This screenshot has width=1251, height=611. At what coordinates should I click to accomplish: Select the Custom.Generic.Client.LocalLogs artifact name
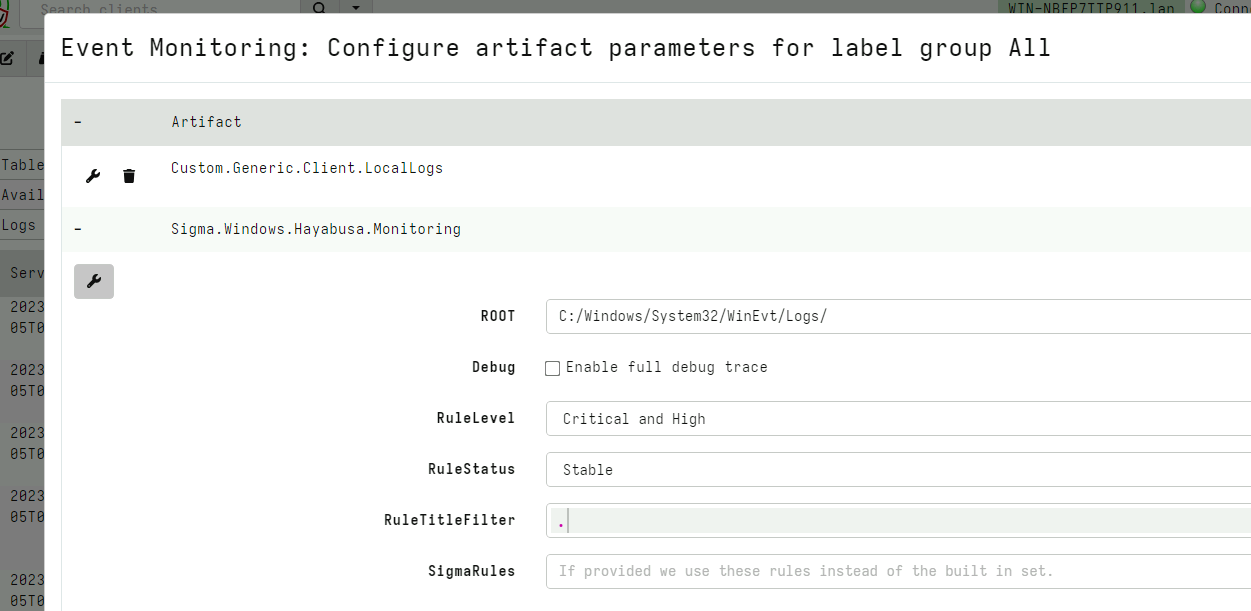click(306, 168)
